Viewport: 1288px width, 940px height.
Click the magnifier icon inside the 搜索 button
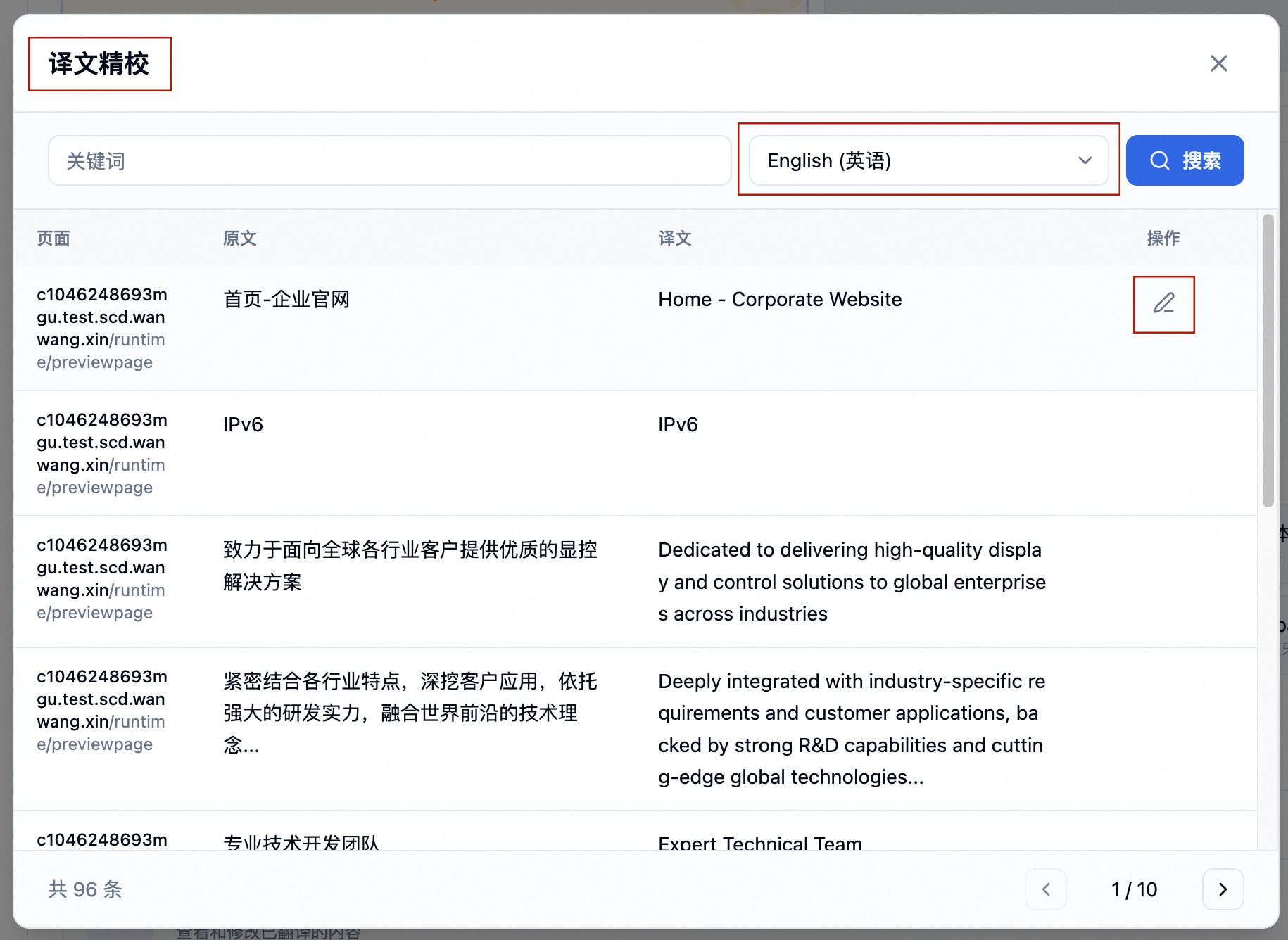pos(1158,160)
